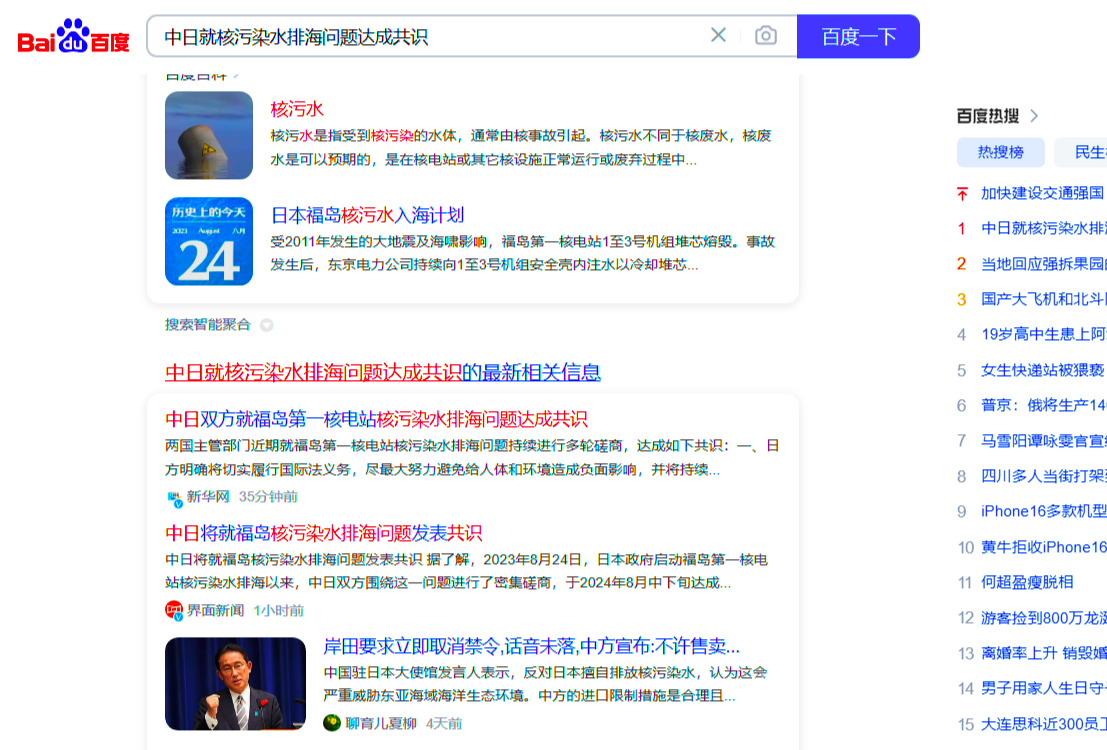Click 聊育儿夏柳 author avatar

(332, 723)
